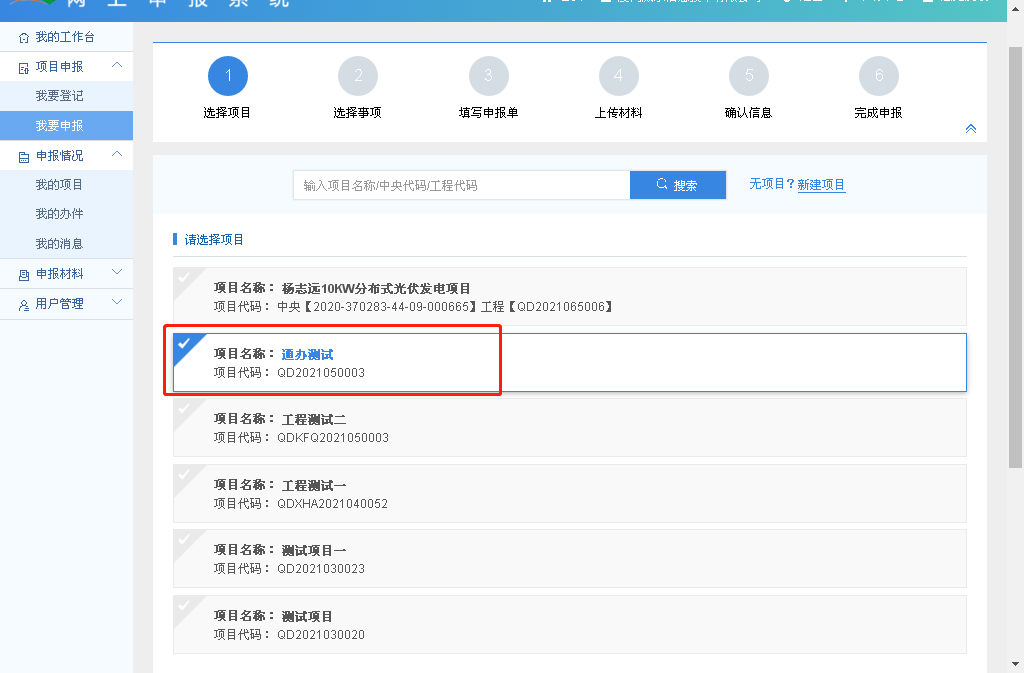Click the 申报材料 sidebar icon

(x=24, y=274)
